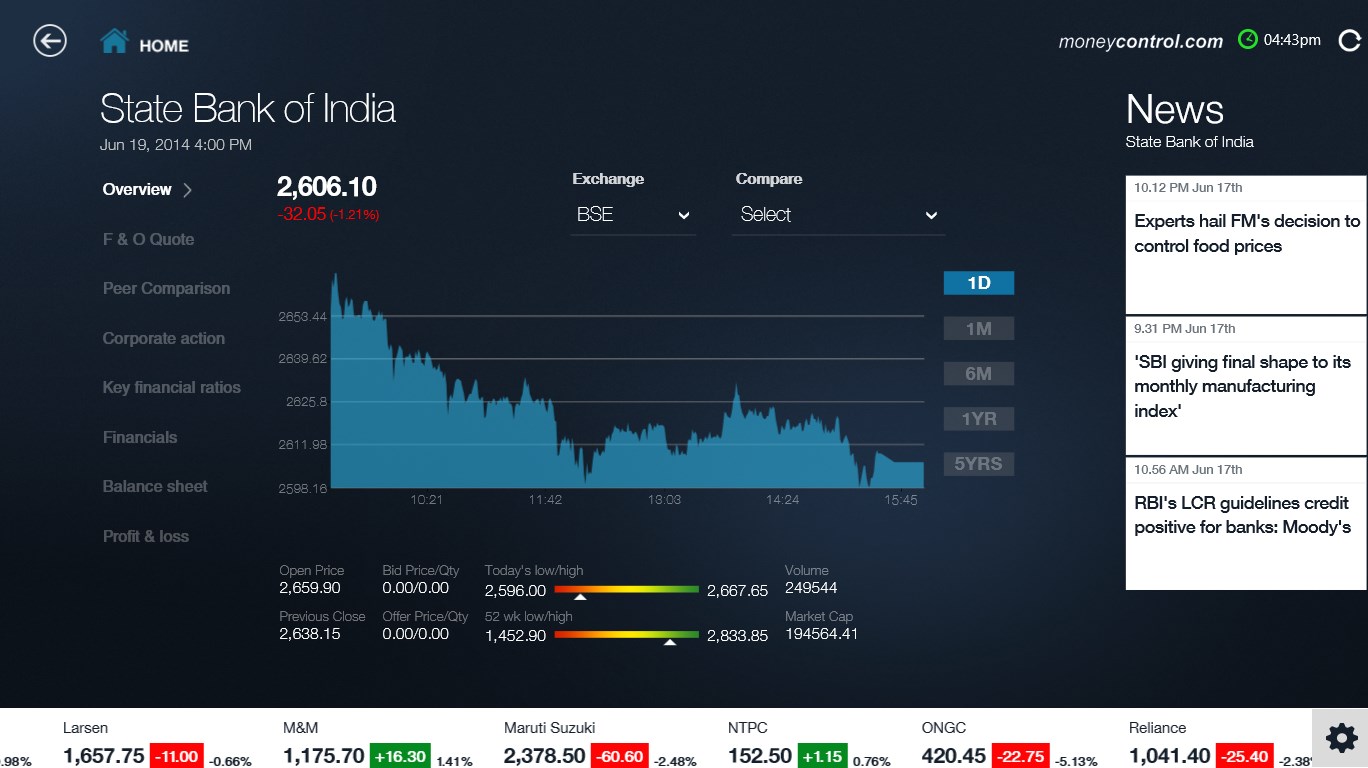This screenshot has height=768, width=1368.
Task: Go to Peer Comparison section
Action: pos(166,288)
